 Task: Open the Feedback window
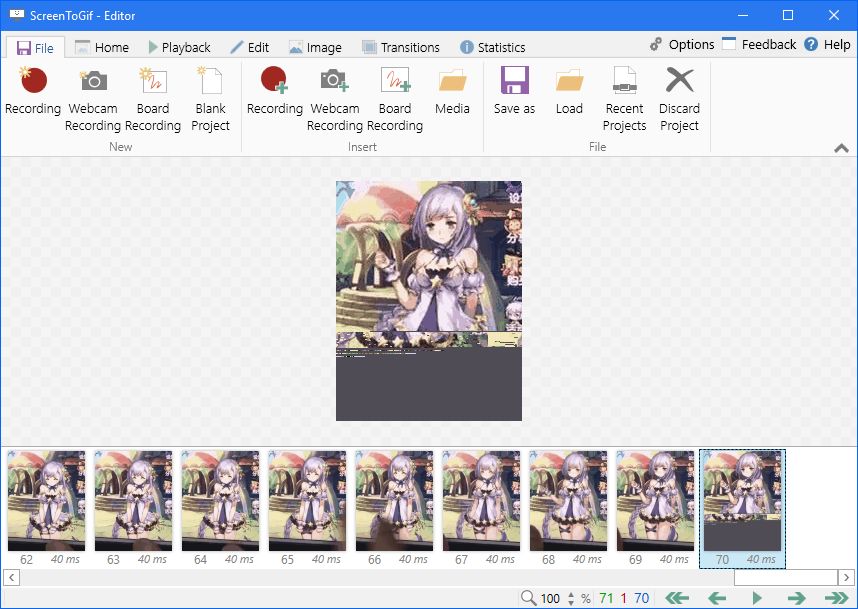point(759,44)
